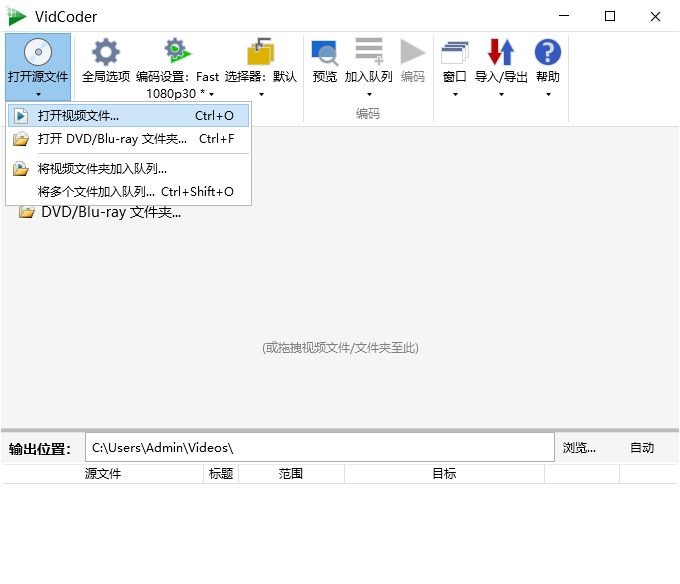Maximize the VidCoder window
This screenshot has width=680, height=584.
(610, 16)
